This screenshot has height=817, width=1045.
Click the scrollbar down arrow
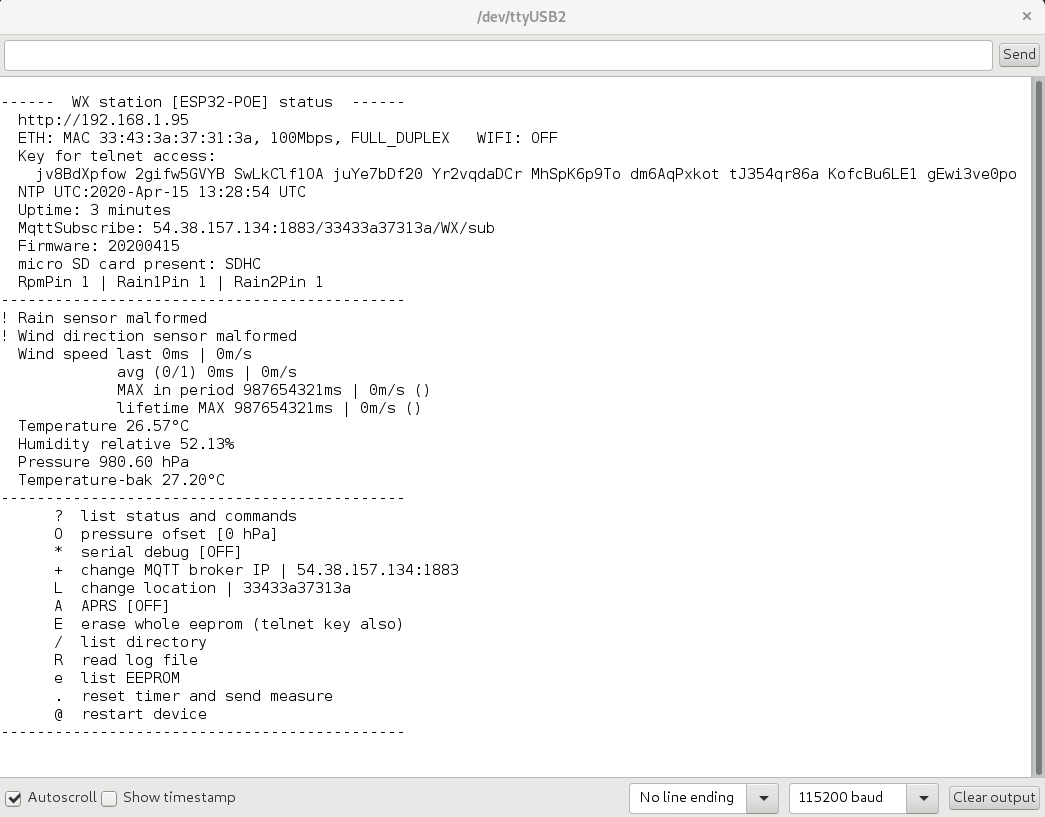1038,769
